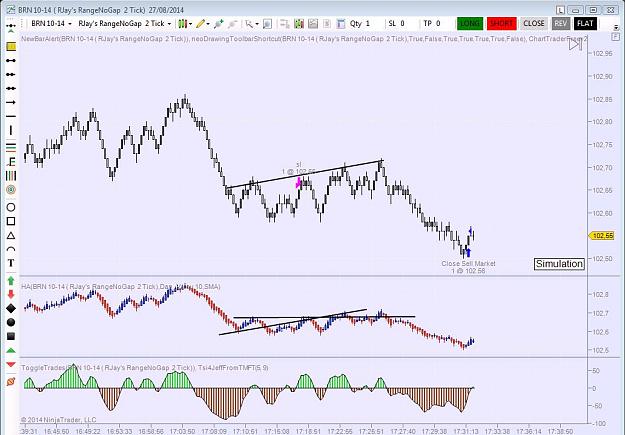The width and height of the screenshot is (625, 435).
Task: Select the rectangle drawing tool
Action: tap(11, 221)
